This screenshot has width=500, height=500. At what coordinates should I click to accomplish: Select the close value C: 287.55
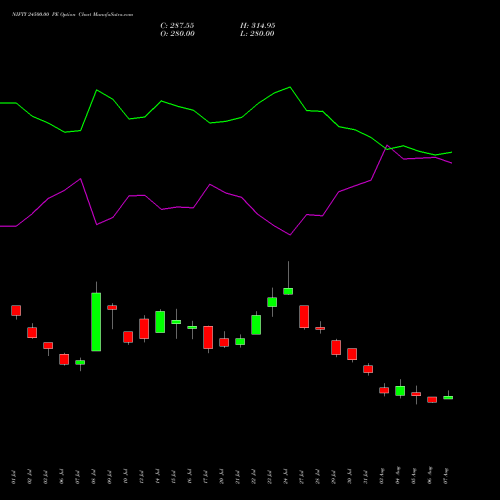coord(177,26)
